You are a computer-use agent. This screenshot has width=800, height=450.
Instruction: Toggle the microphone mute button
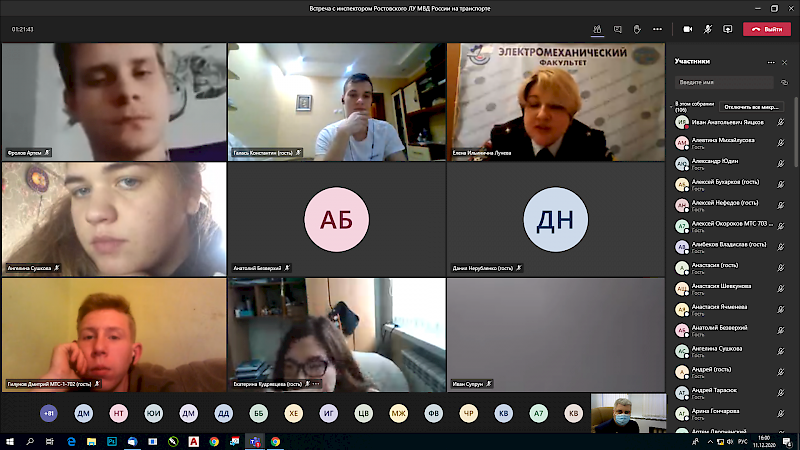708,29
